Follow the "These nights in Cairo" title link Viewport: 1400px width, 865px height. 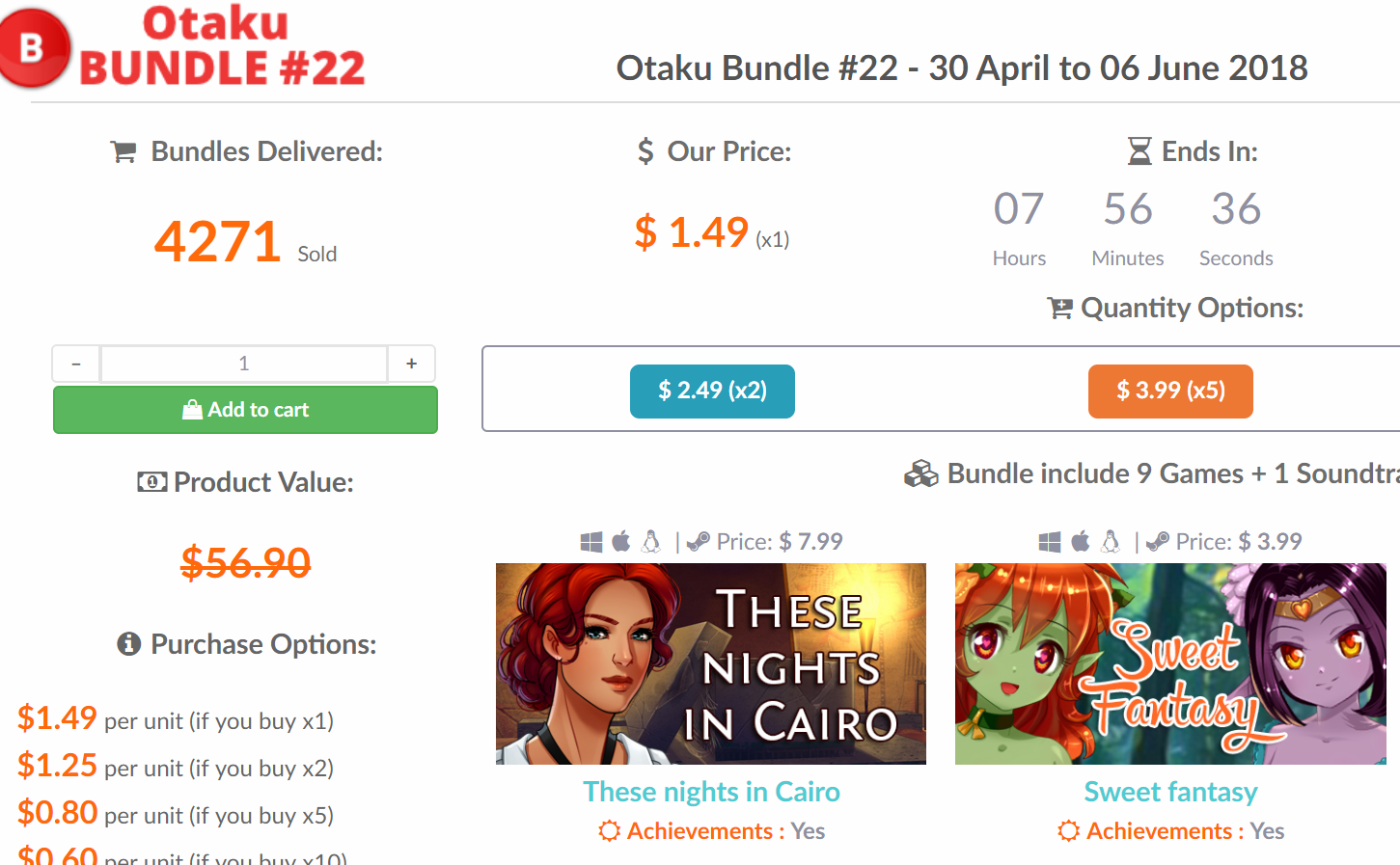click(711, 792)
